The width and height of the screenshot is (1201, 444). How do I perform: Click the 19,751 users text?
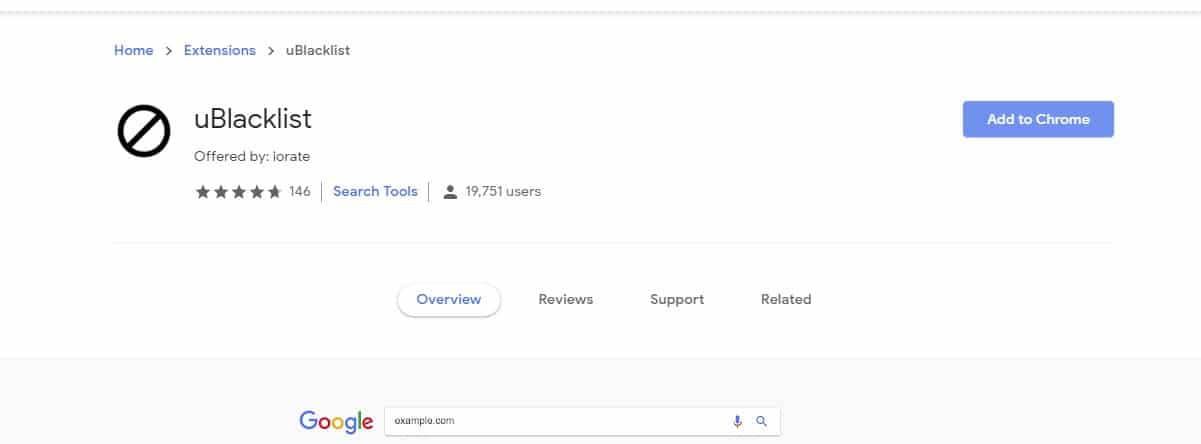(503, 191)
